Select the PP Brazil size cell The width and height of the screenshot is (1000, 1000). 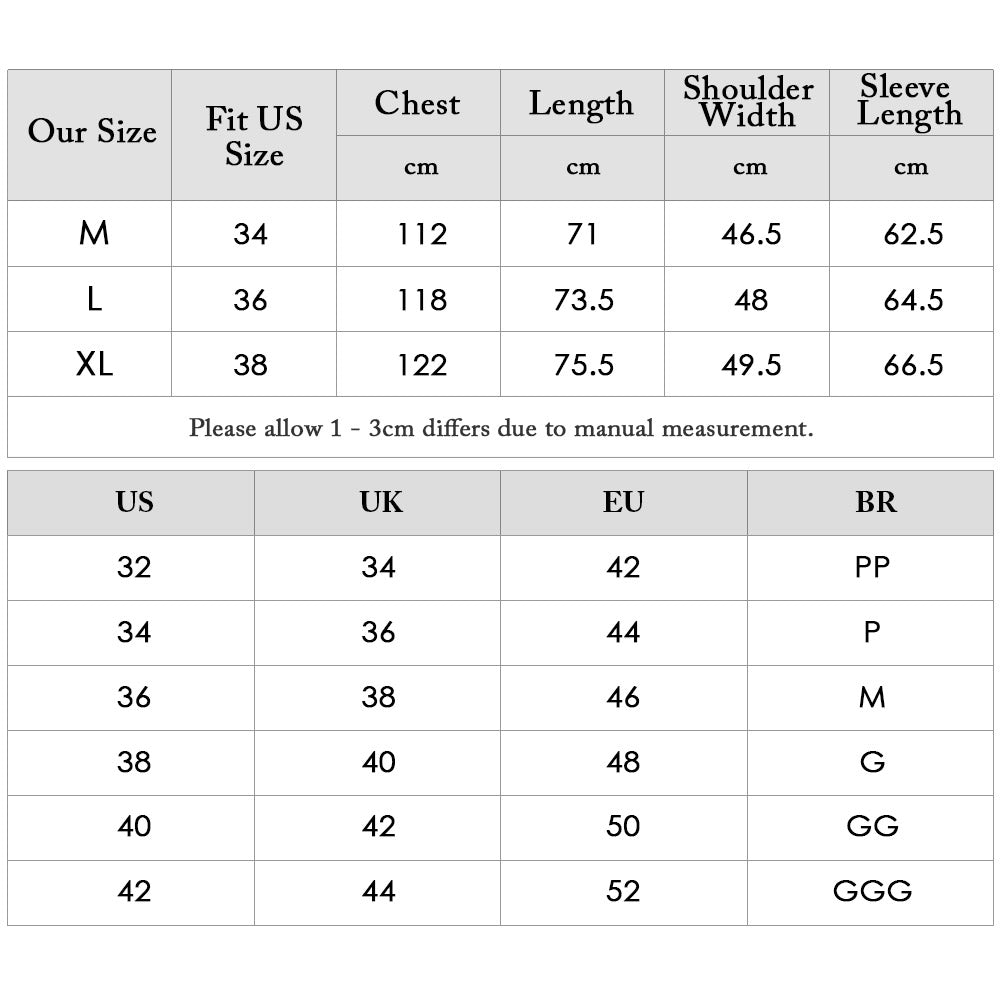point(872,568)
